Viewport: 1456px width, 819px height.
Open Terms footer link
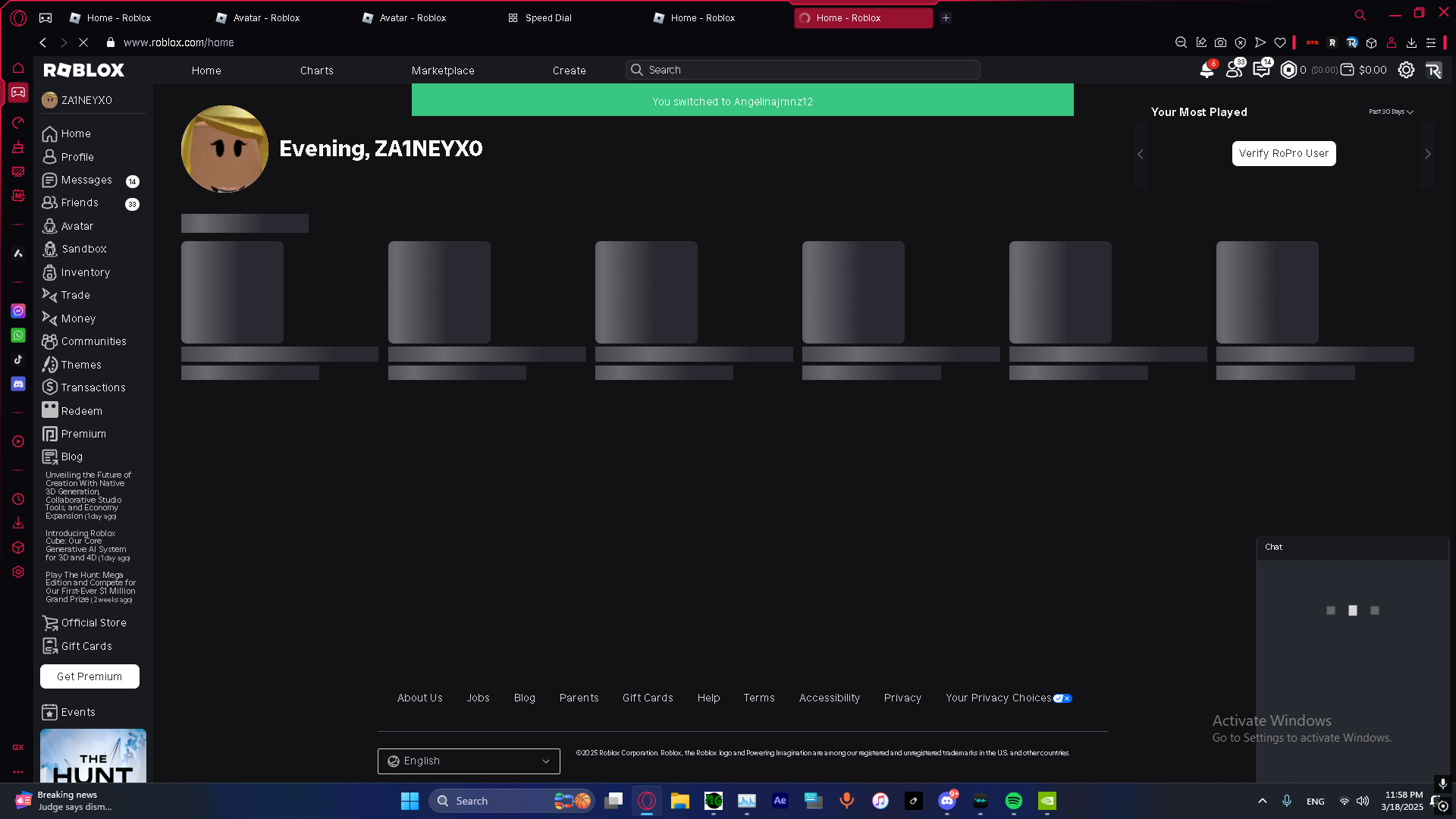coord(759,698)
